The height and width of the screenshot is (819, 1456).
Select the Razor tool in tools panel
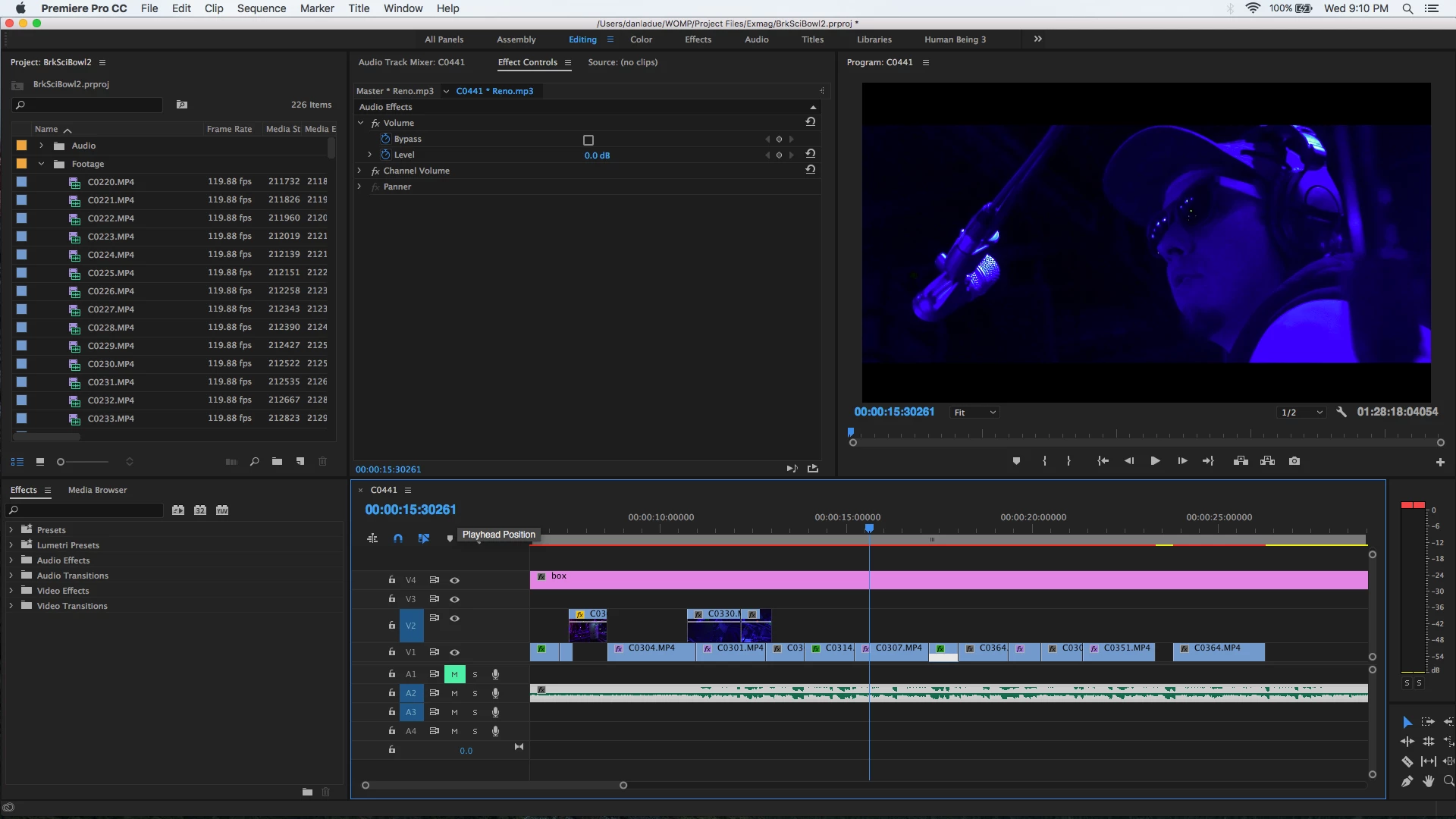click(x=1407, y=761)
